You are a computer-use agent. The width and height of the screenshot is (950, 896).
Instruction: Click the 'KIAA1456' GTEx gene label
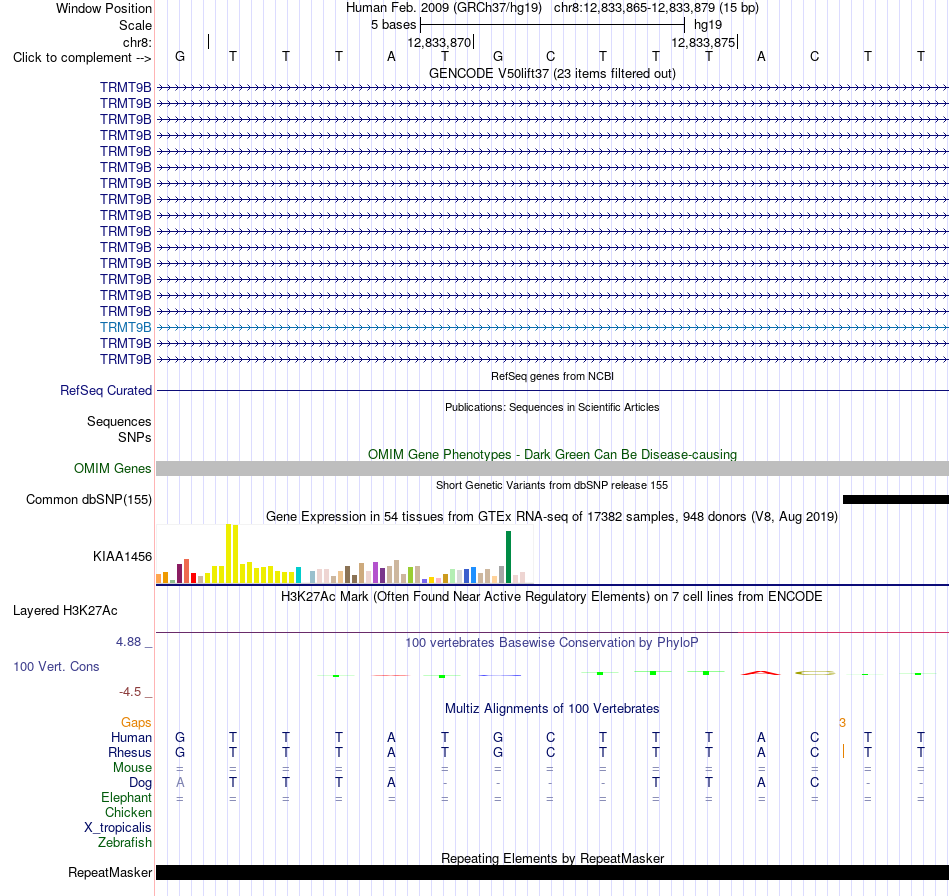point(122,556)
